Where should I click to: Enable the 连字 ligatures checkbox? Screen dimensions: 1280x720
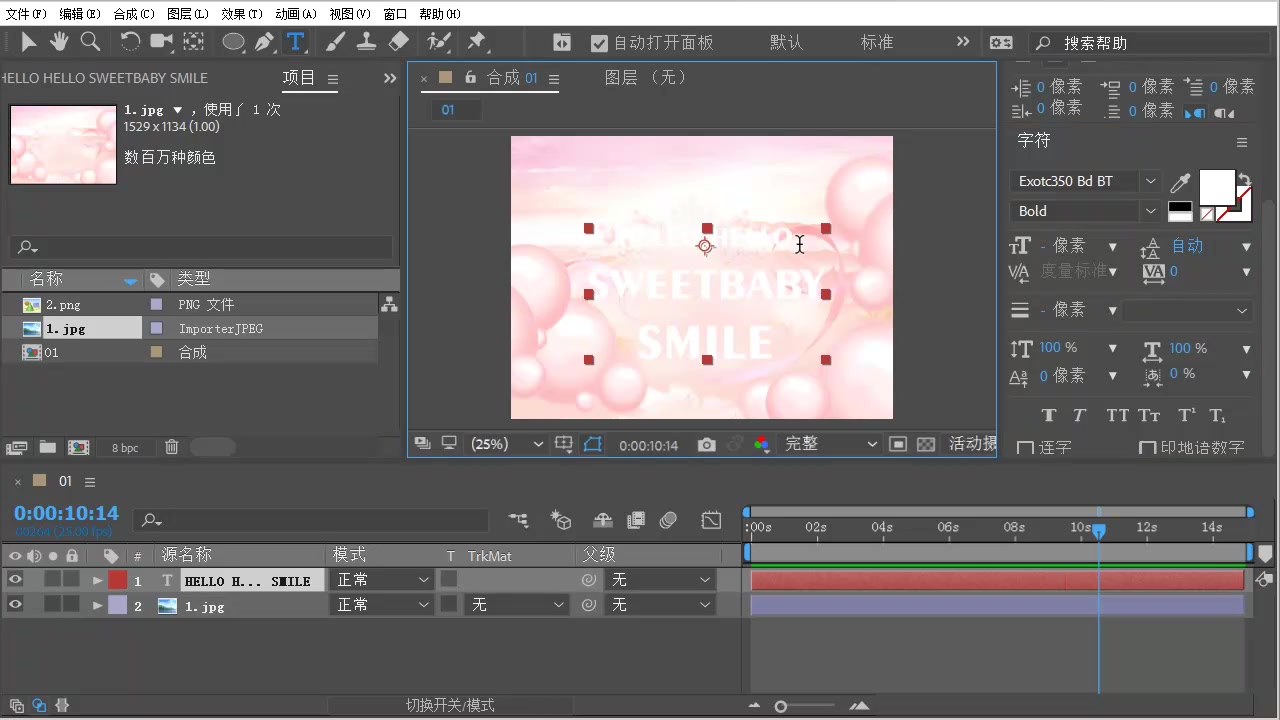[x=1025, y=448]
